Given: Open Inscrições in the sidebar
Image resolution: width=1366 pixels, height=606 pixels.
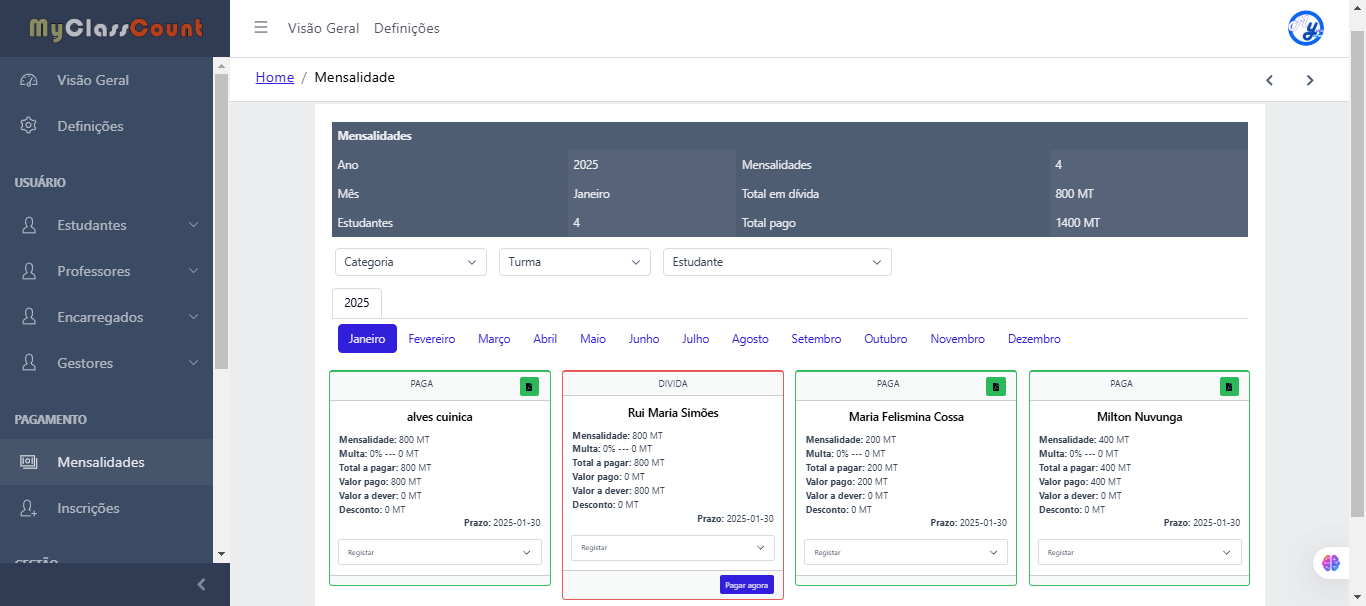Looking at the screenshot, I should (x=88, y=508).
